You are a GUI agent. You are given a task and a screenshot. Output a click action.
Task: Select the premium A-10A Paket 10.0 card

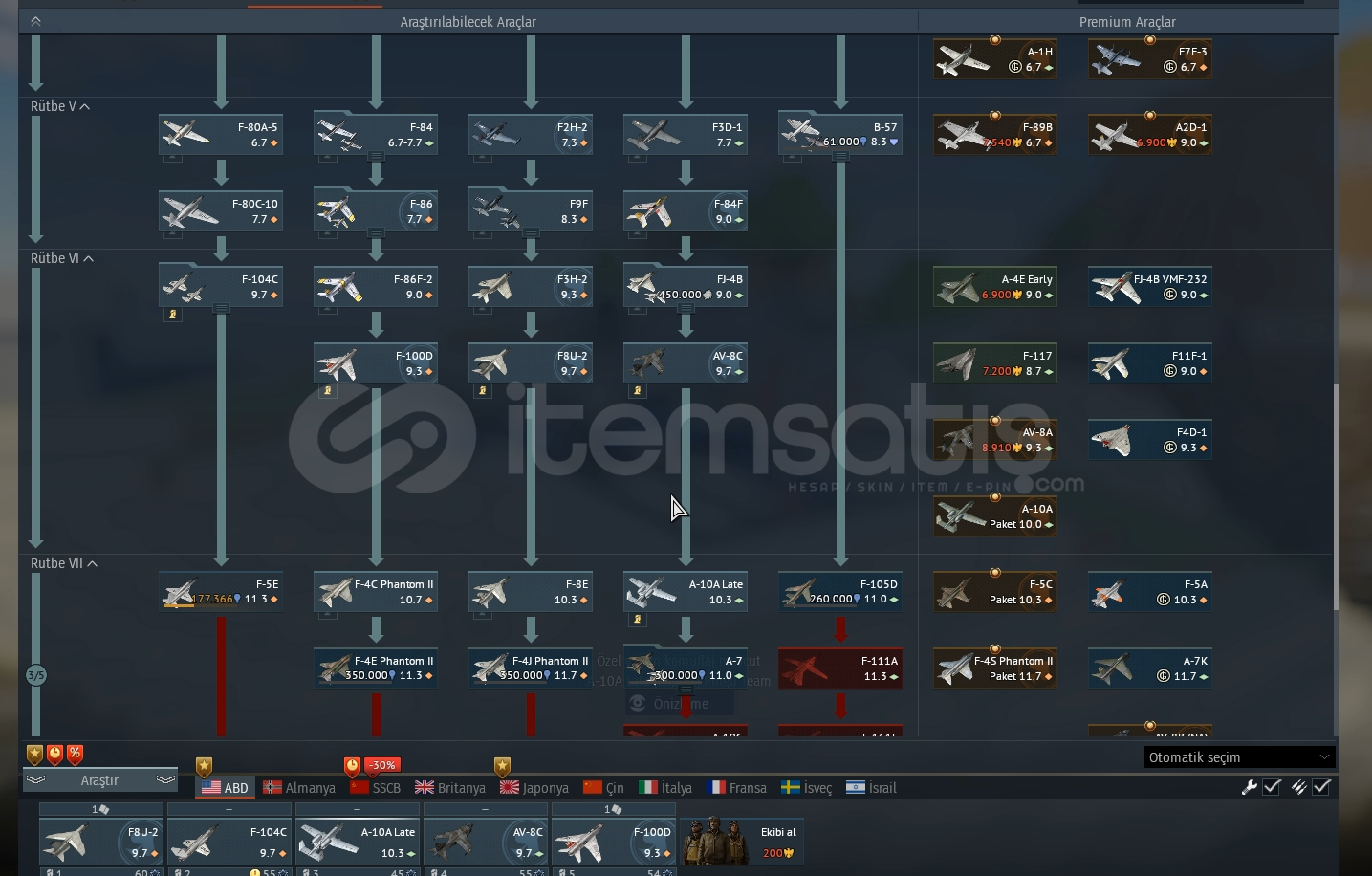tap(995, 516)
